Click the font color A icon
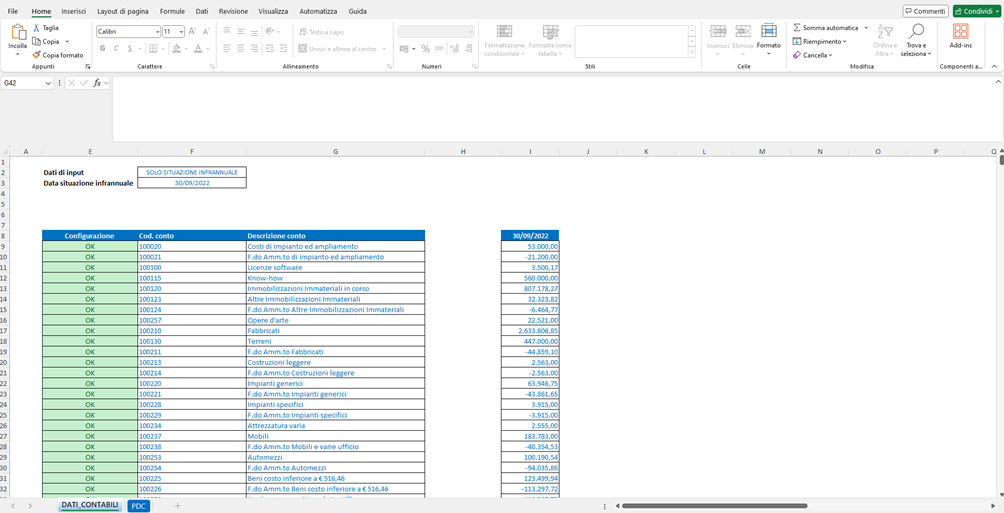This screenshot has height=513, width=1004. point(198,49)
